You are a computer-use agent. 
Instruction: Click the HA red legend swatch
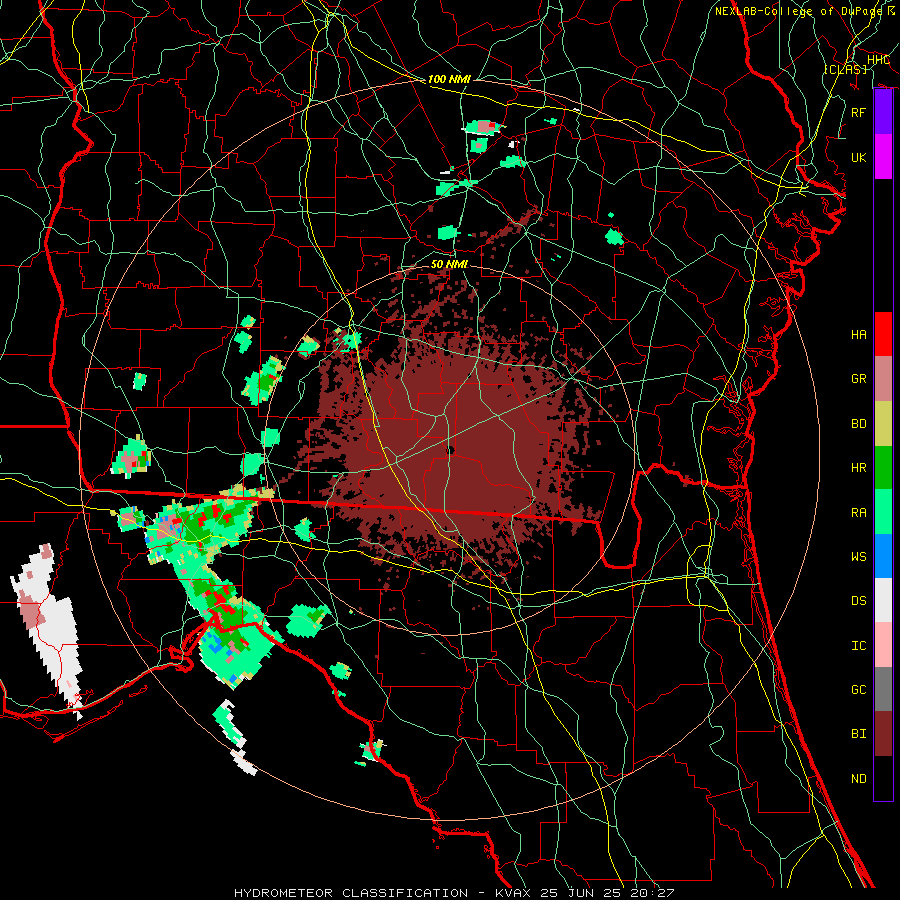[883, 334]
